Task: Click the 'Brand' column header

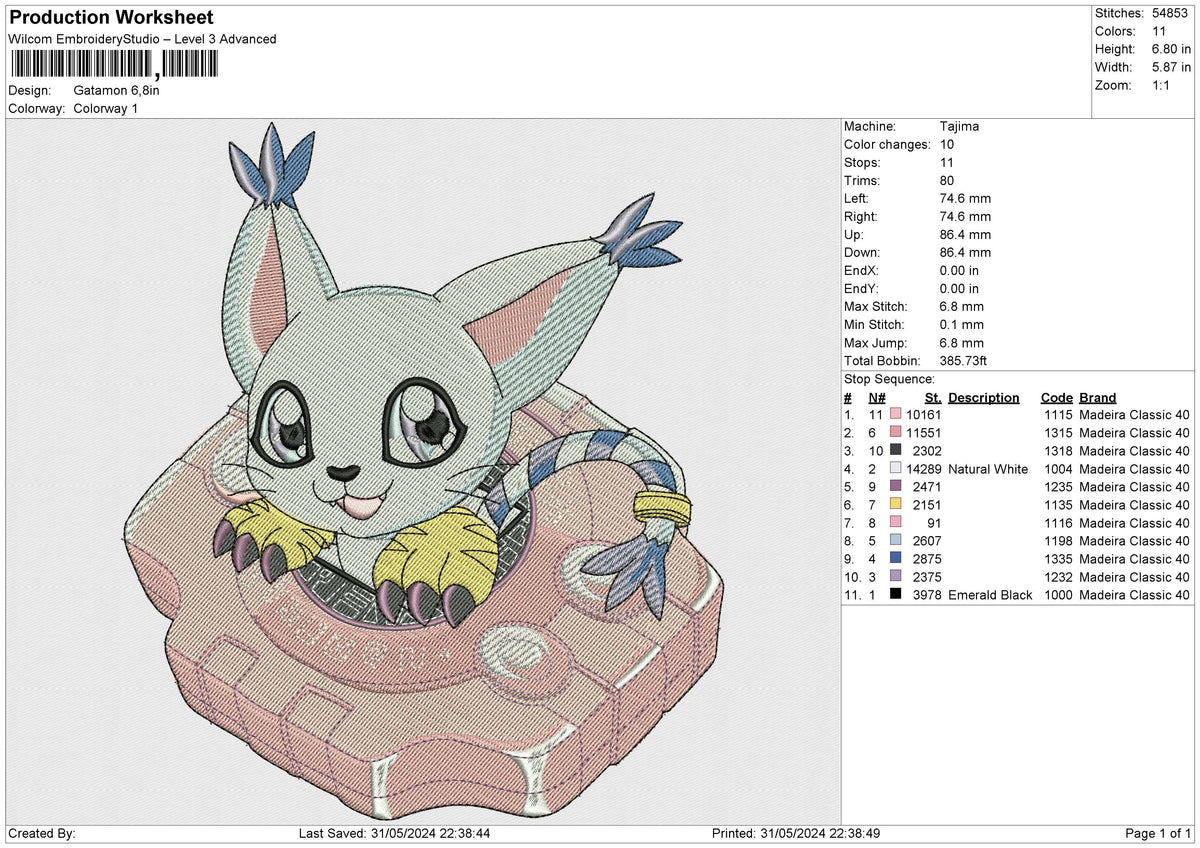Action: 1097,397
